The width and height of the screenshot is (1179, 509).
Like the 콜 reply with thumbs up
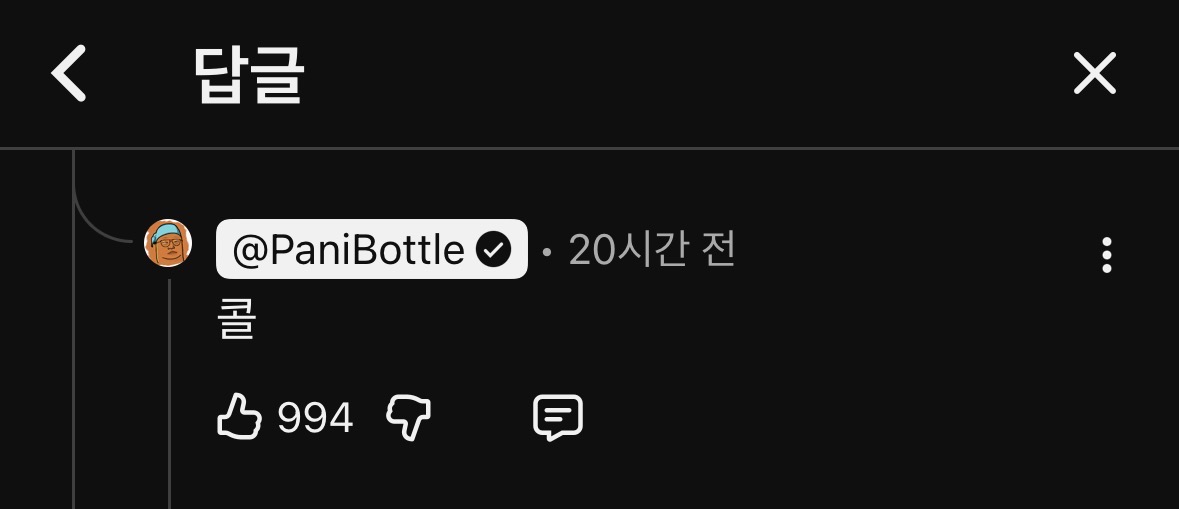(x=239, y=416)
